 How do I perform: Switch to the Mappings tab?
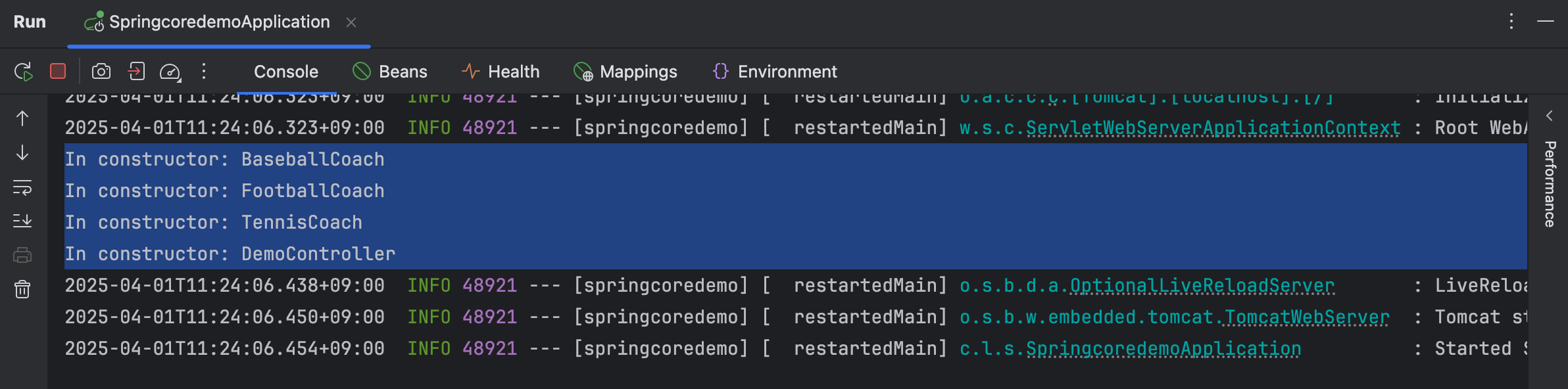point(625,72)
